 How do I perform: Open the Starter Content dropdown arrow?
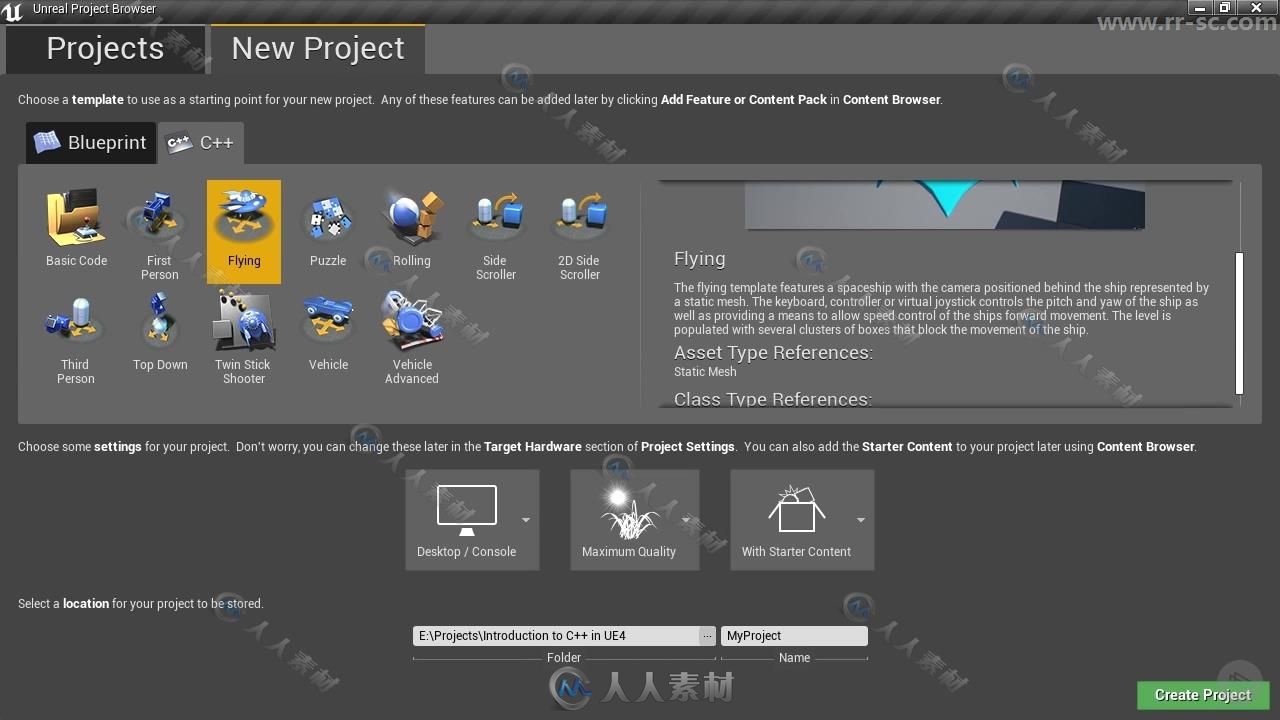(x=860, y=520)
